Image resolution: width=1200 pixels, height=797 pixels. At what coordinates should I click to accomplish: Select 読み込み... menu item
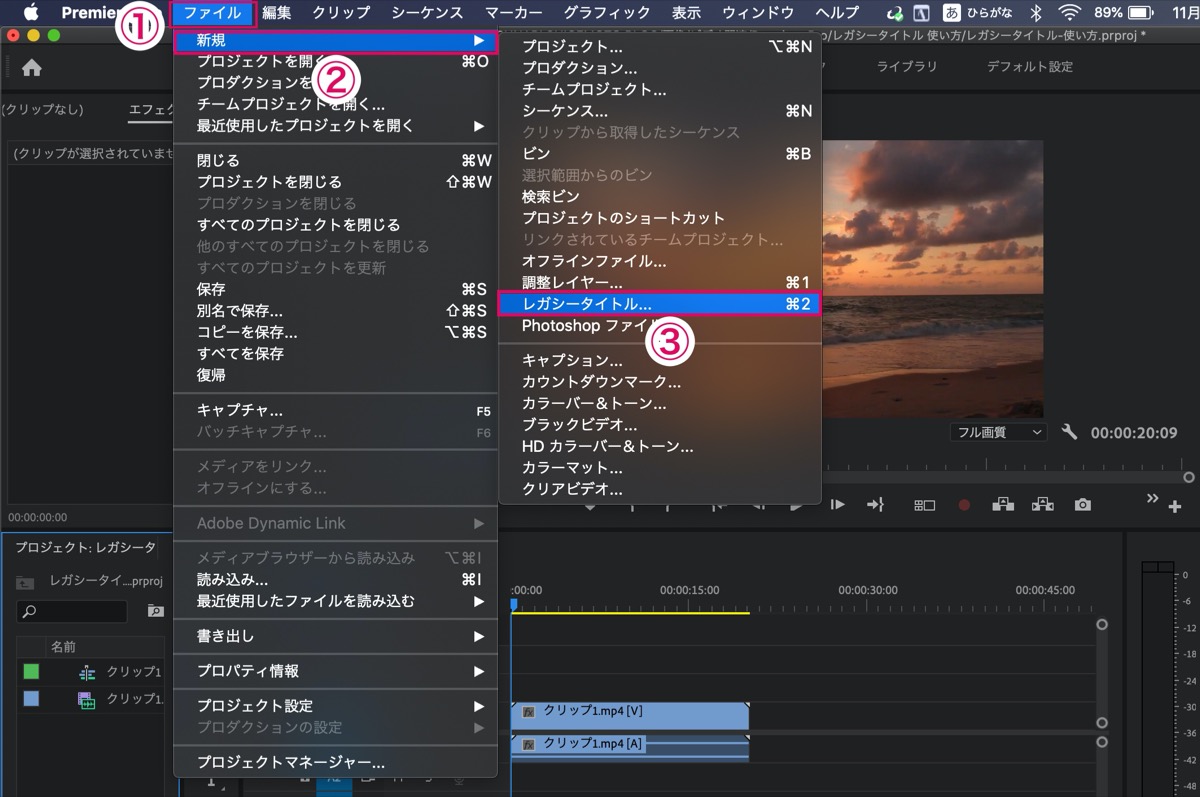(x=336, y=580)
